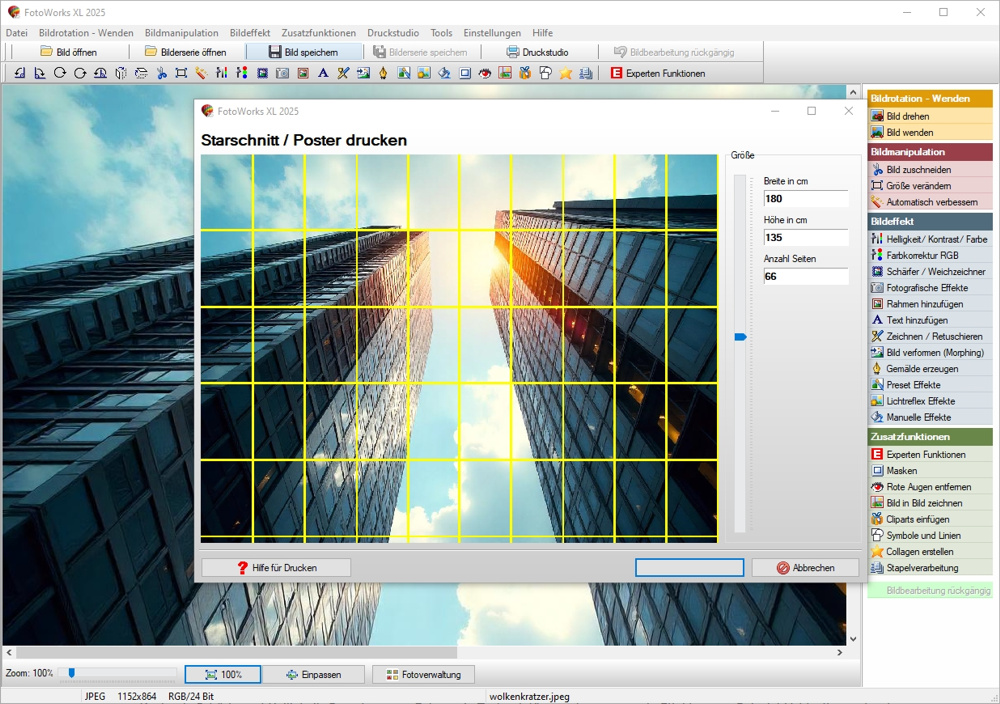Click the red eye removal icon in the toolbar
Screen dimensions: 1000x704
point(485,73)
